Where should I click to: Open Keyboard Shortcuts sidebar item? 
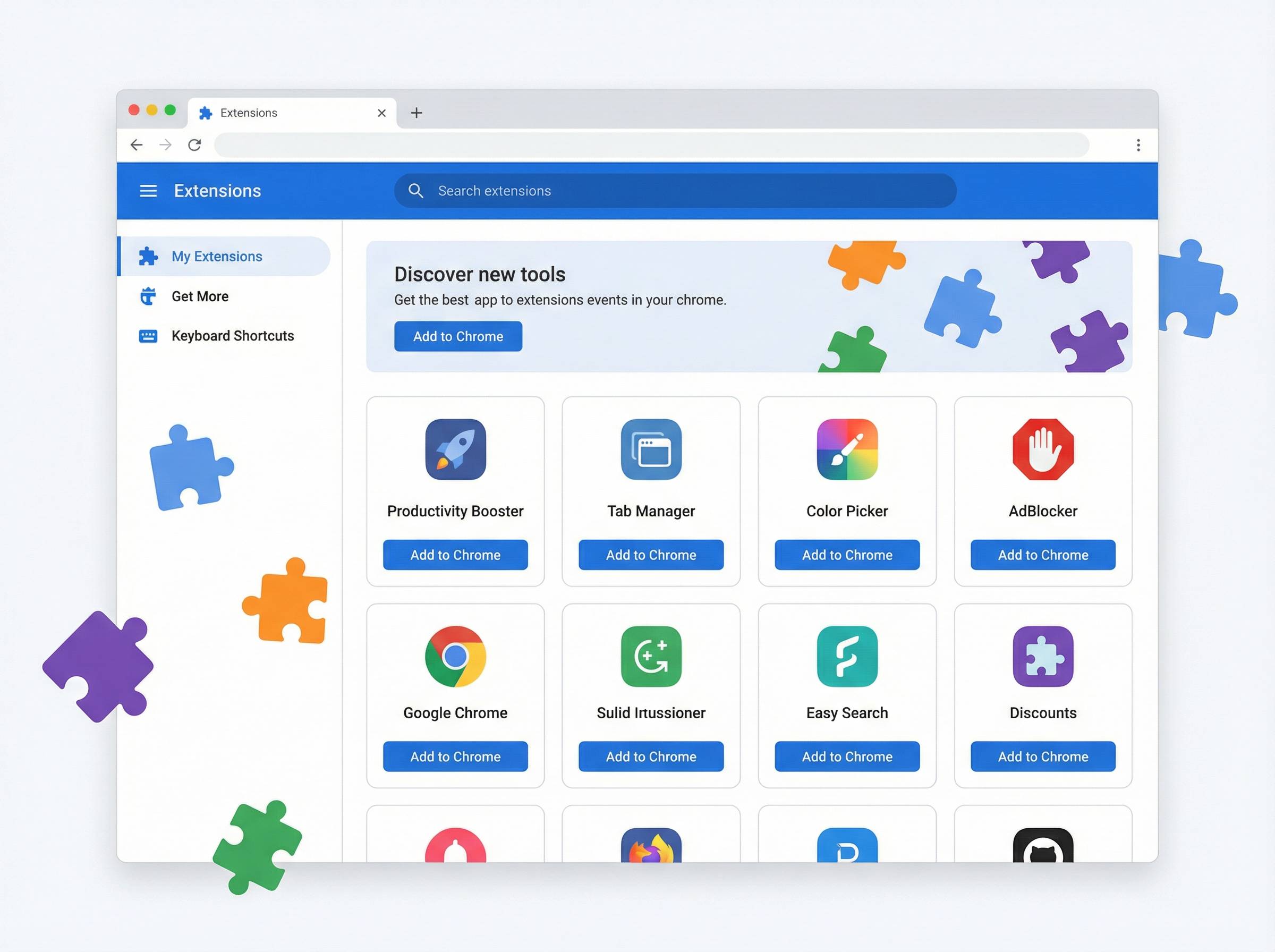pos(232,336)
